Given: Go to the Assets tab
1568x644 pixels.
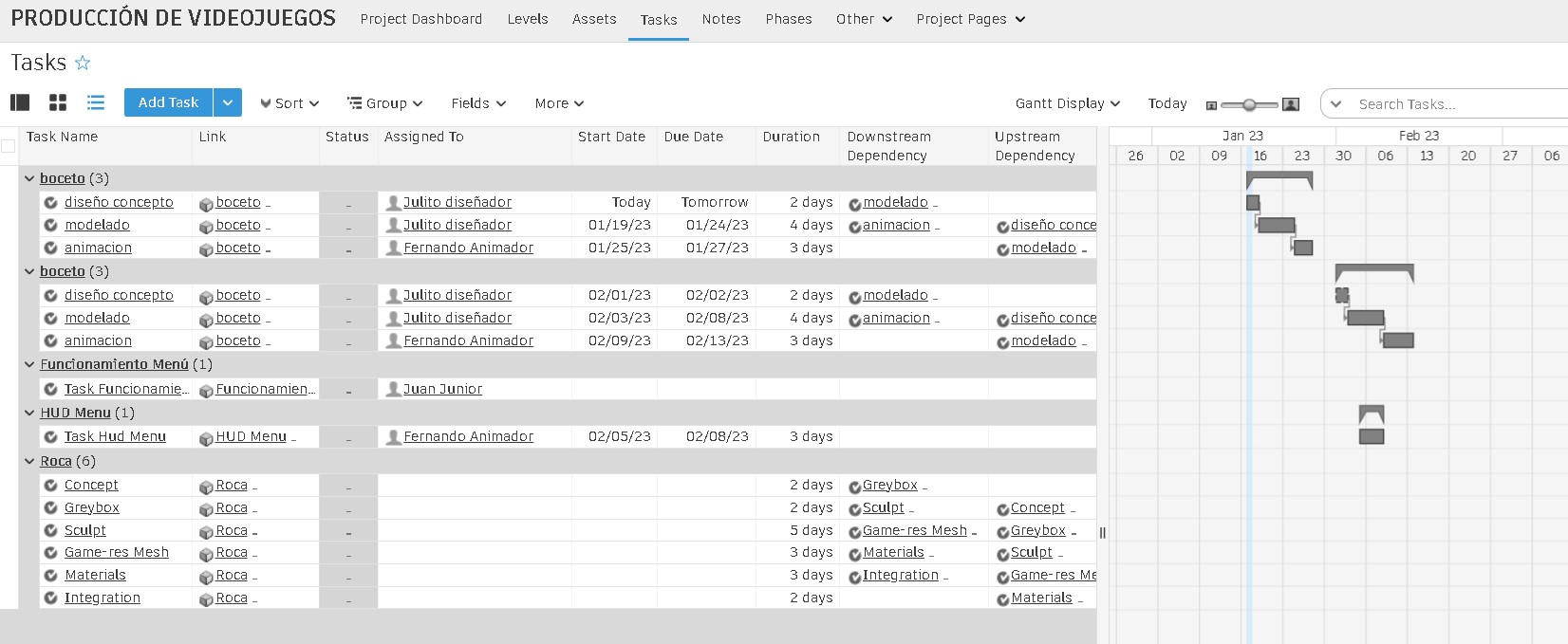Looking at the screenshot, I should click(594, 19).
